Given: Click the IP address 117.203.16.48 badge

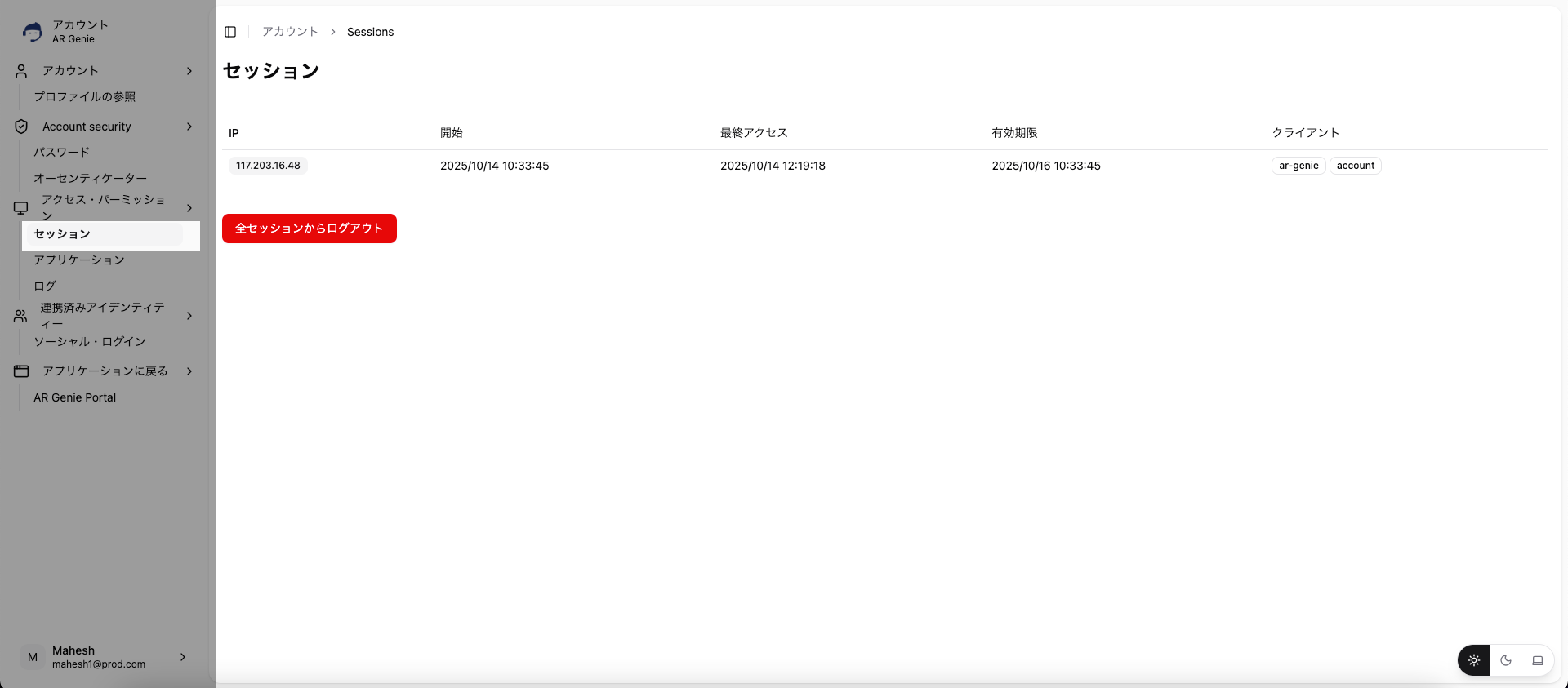Looking at the screenshot, I should coord(268,166).
